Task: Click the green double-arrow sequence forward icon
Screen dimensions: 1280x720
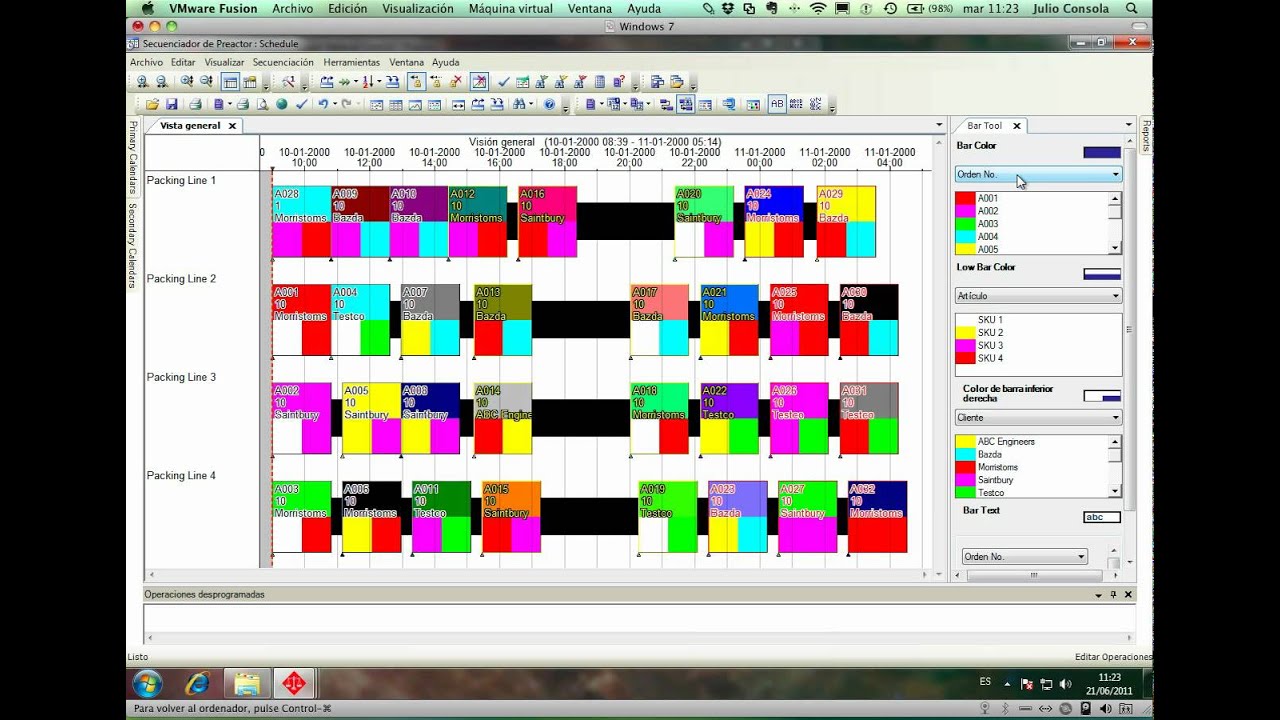Action: (x=345, y=82)
